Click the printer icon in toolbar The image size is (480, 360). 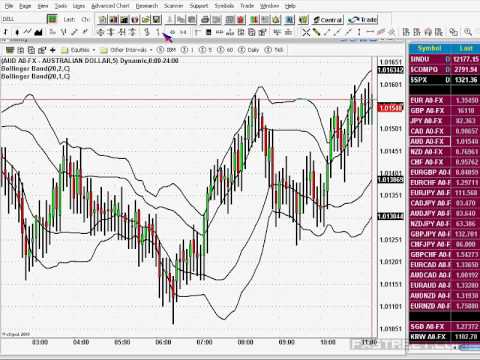click(x=205, y=20)
